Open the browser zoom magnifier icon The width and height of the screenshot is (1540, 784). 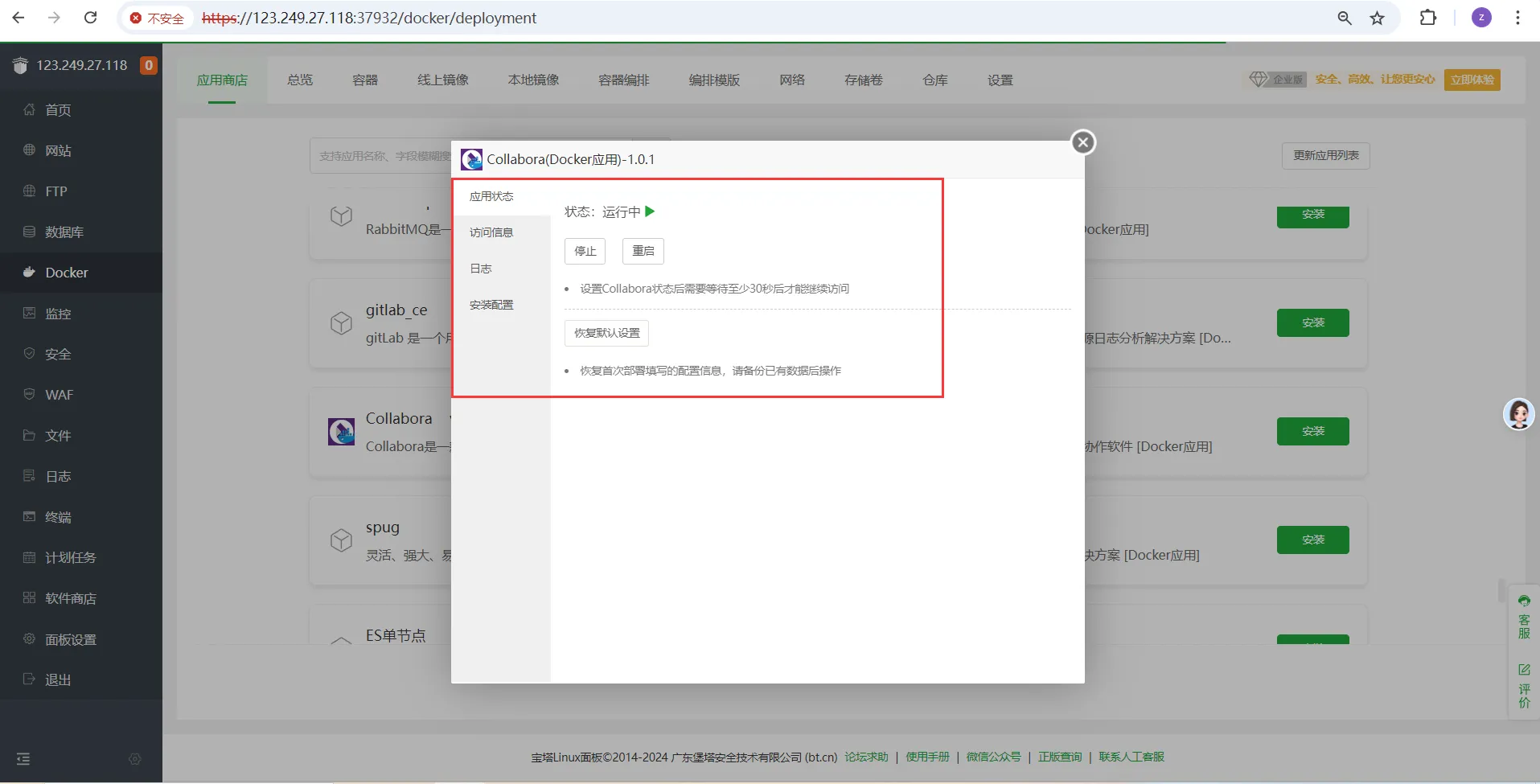[1345, 18]
